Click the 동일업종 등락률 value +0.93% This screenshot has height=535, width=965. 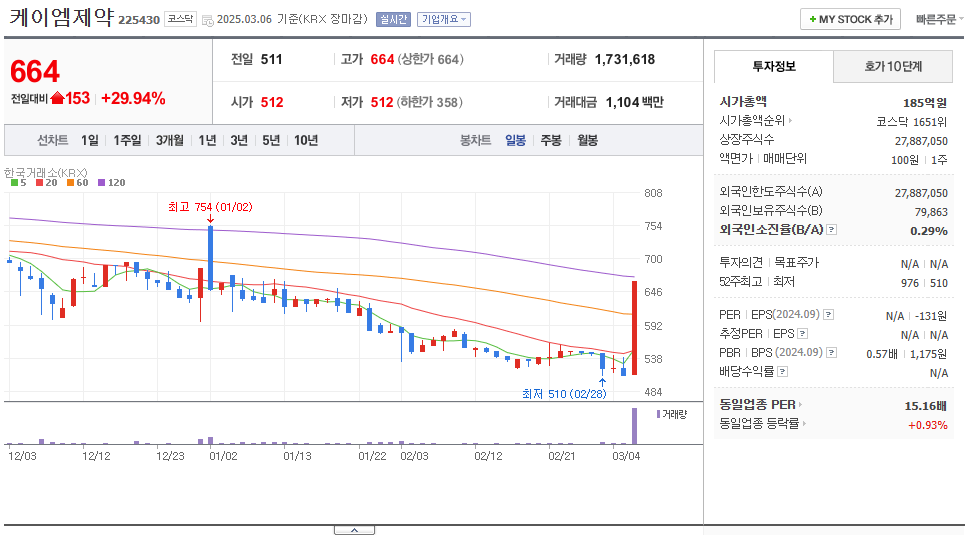pyautogui.click(x=927, y=425)
